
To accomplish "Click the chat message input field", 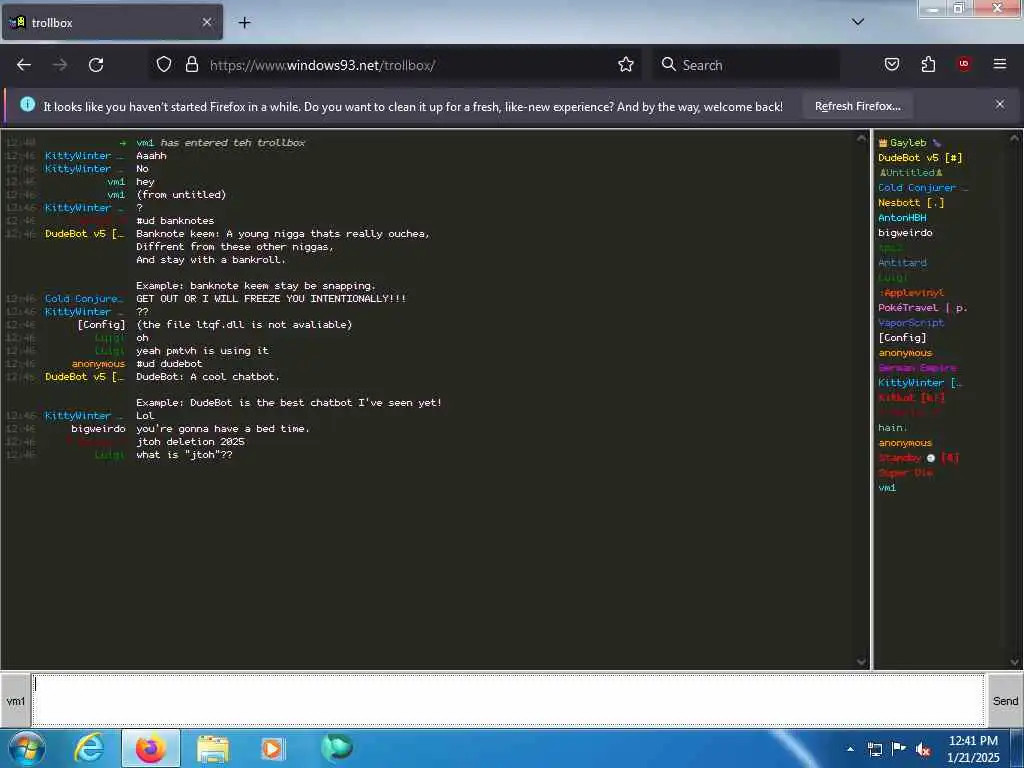I will pos(508,700).
